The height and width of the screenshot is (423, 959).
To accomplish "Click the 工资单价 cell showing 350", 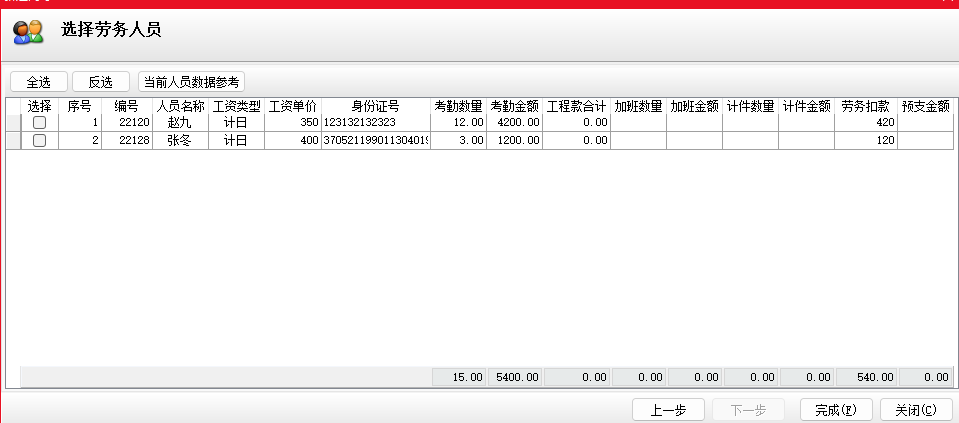I will [292, 122].
